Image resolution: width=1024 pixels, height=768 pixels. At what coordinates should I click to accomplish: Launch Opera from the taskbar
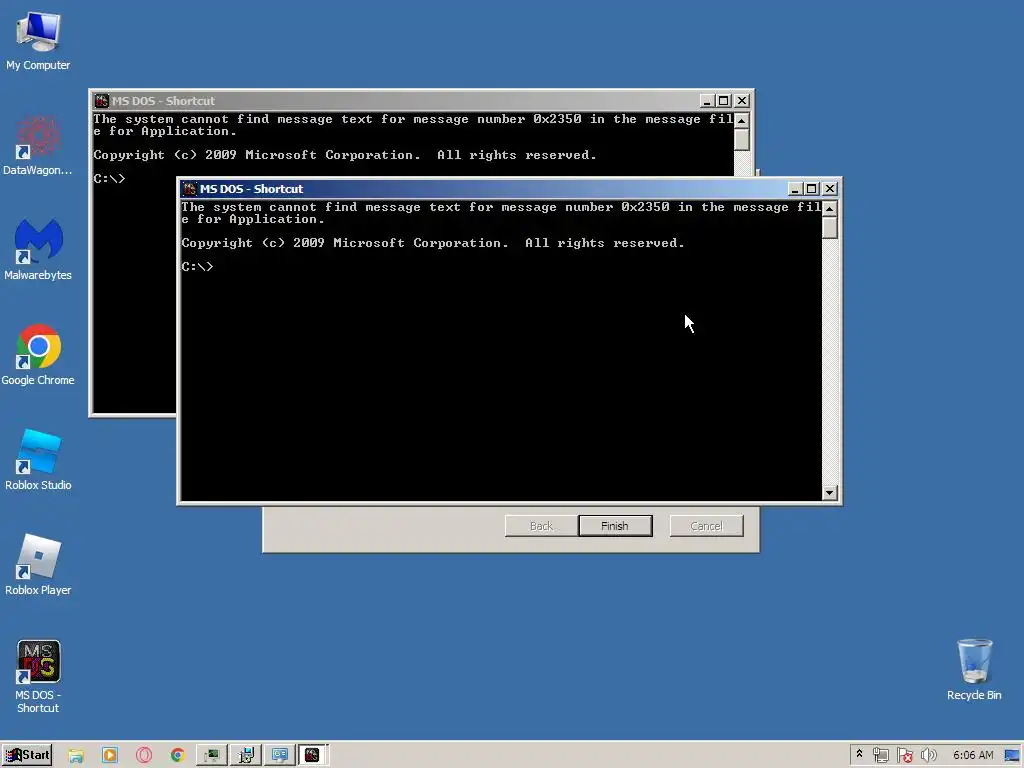pos(144,755)
